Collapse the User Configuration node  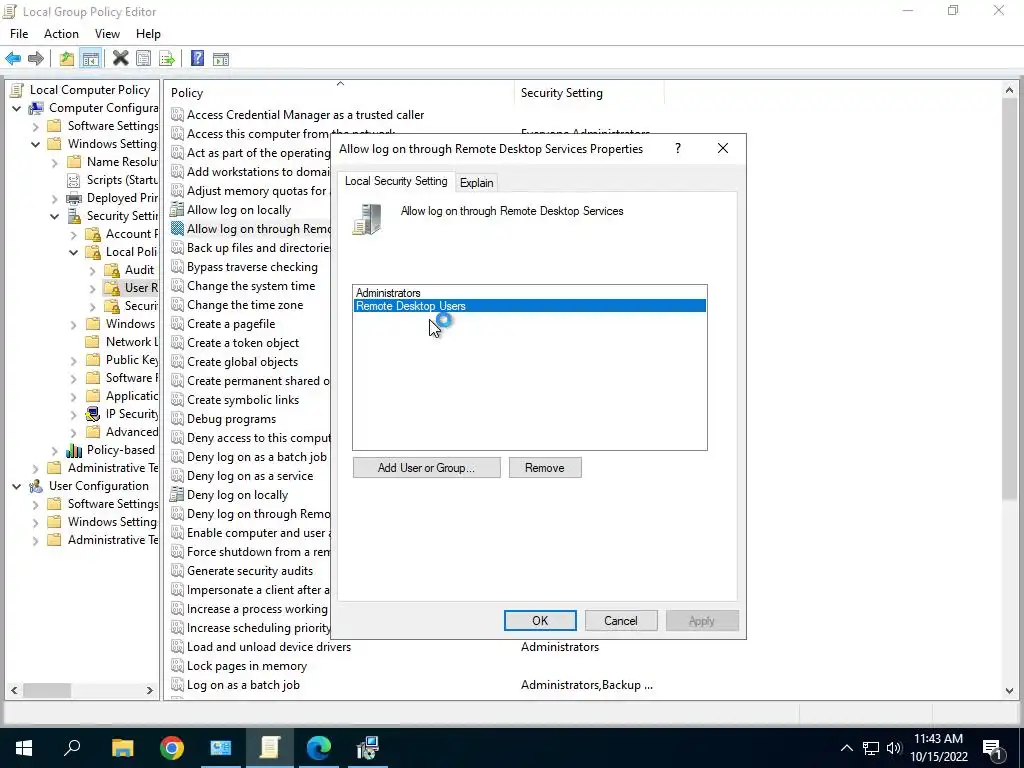[x=17, y=486]
